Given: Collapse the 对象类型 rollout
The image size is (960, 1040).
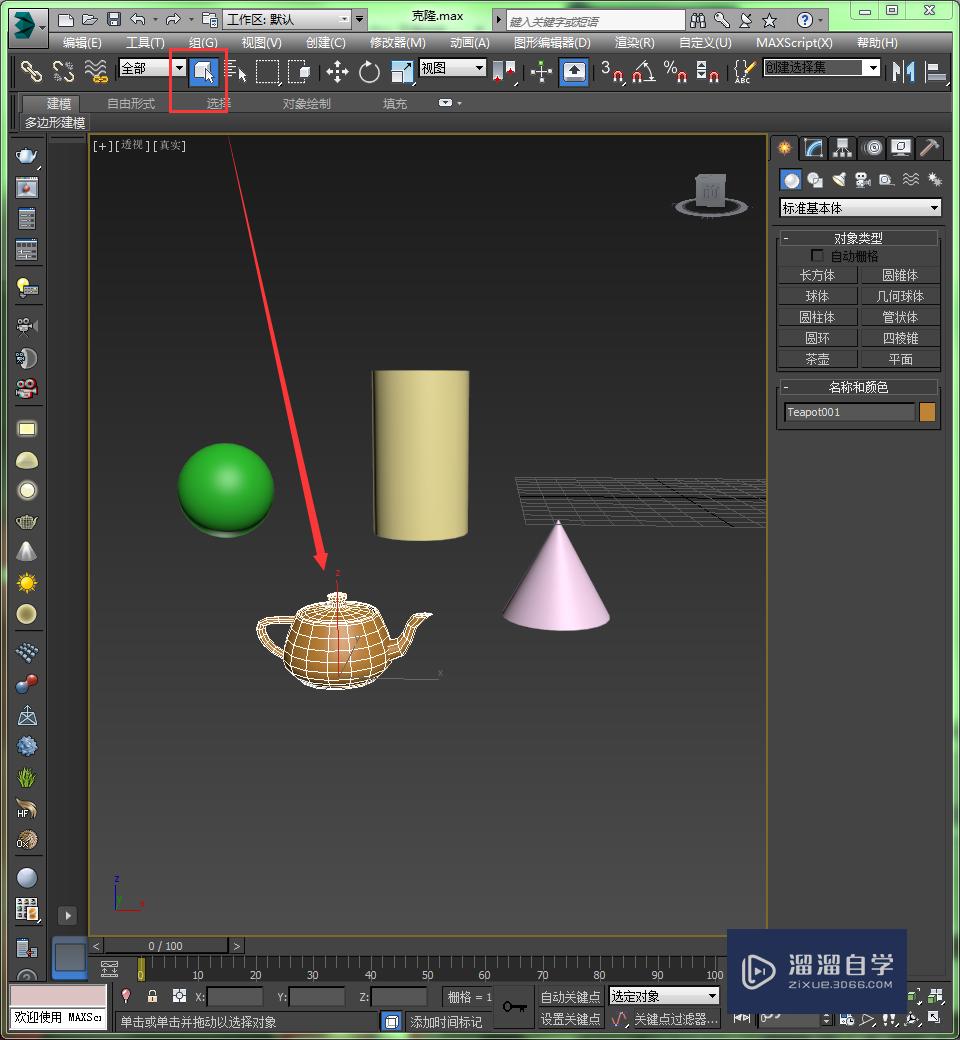Looking at the screenshot, I should tap(857, 238).
